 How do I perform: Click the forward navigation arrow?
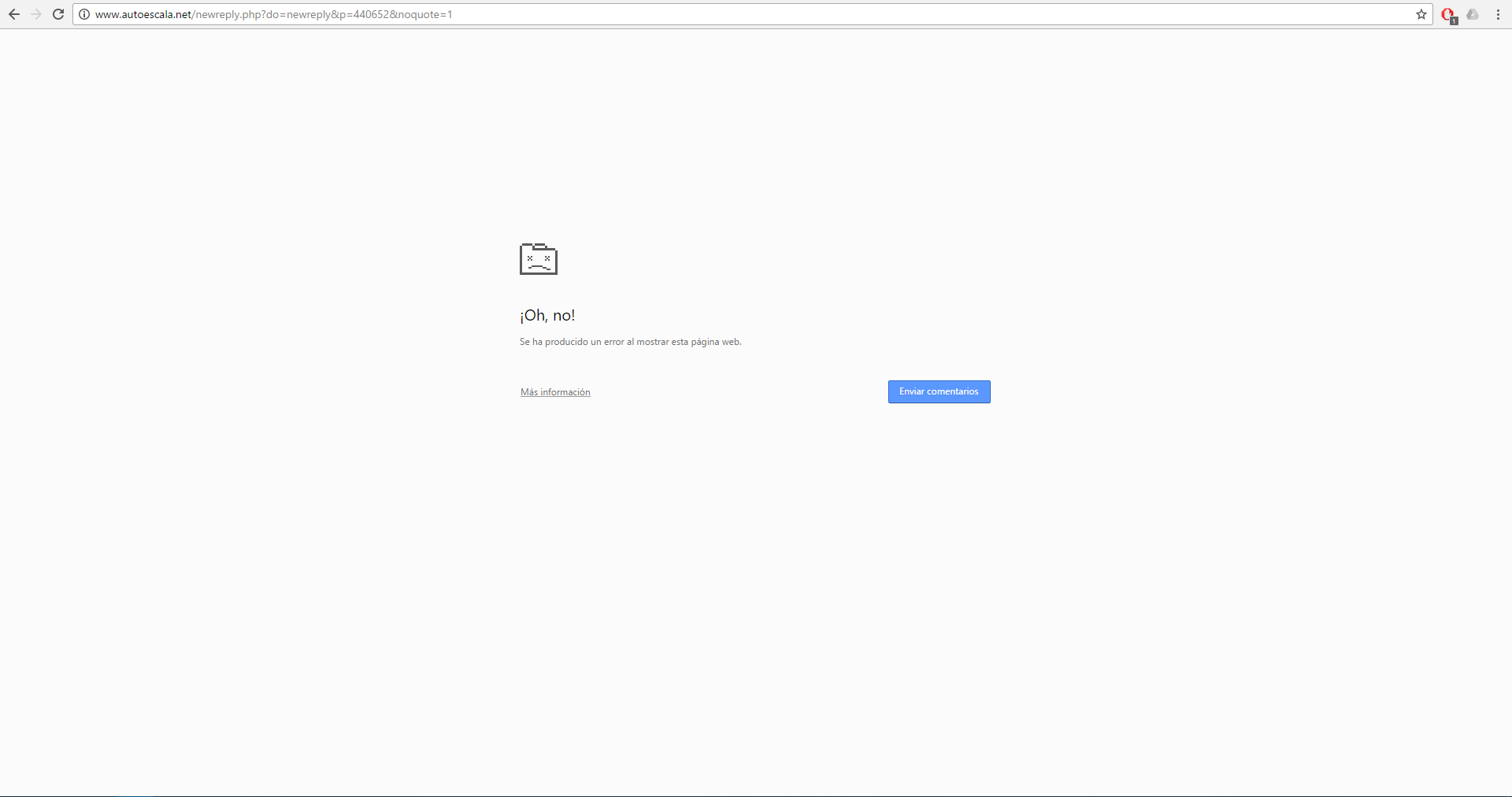[36, 14]
